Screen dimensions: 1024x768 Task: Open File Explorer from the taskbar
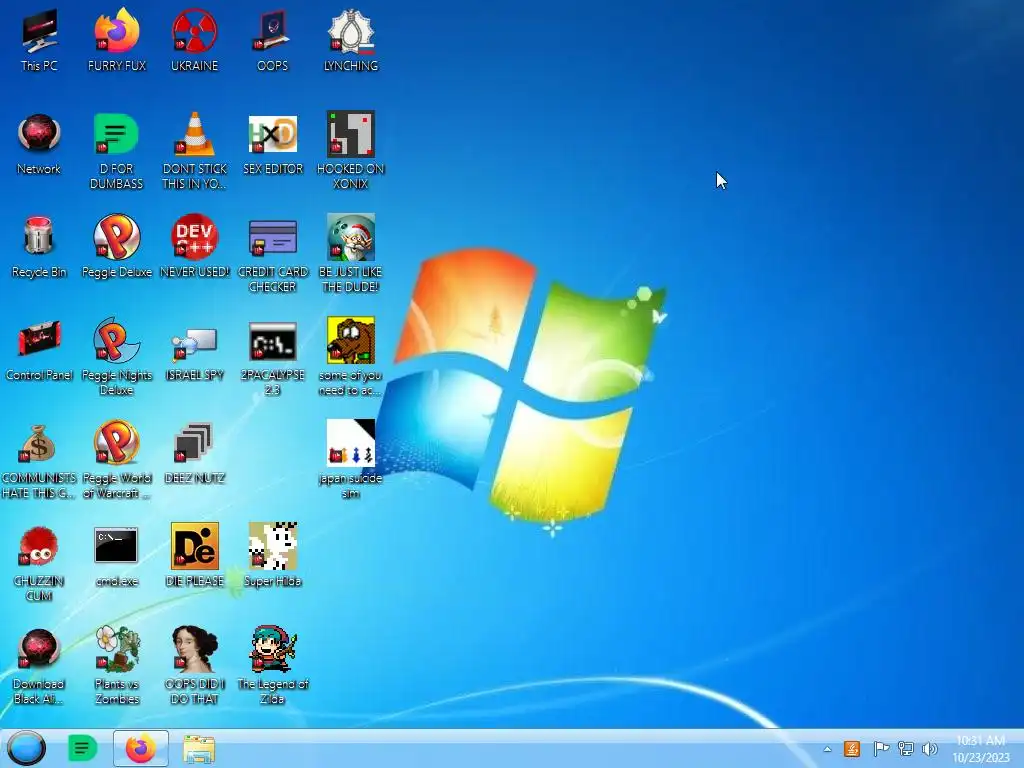[x=199, y=749]
